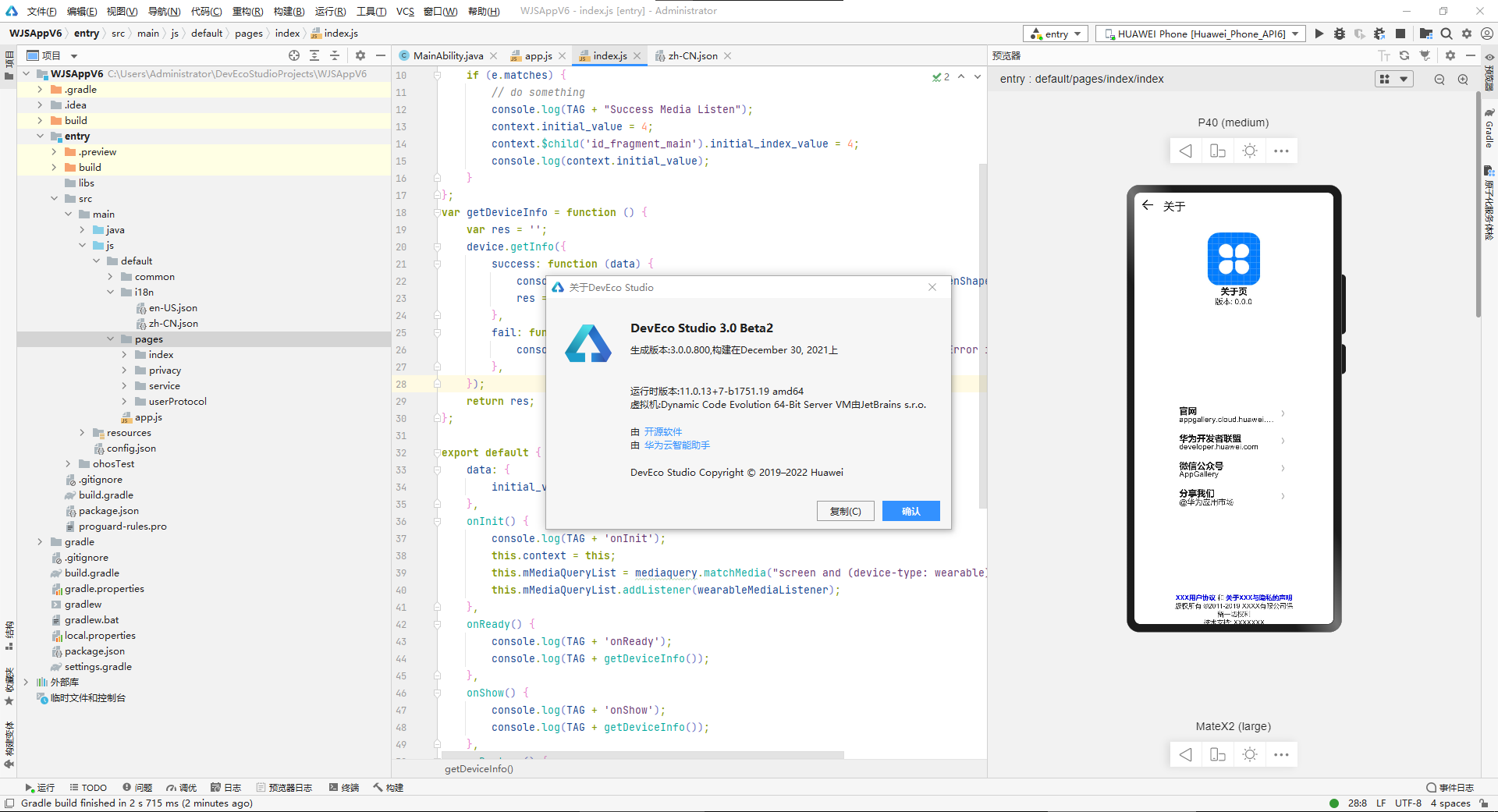Open the 文件(F) menu

pyautogui.click(x=41, y=11)
